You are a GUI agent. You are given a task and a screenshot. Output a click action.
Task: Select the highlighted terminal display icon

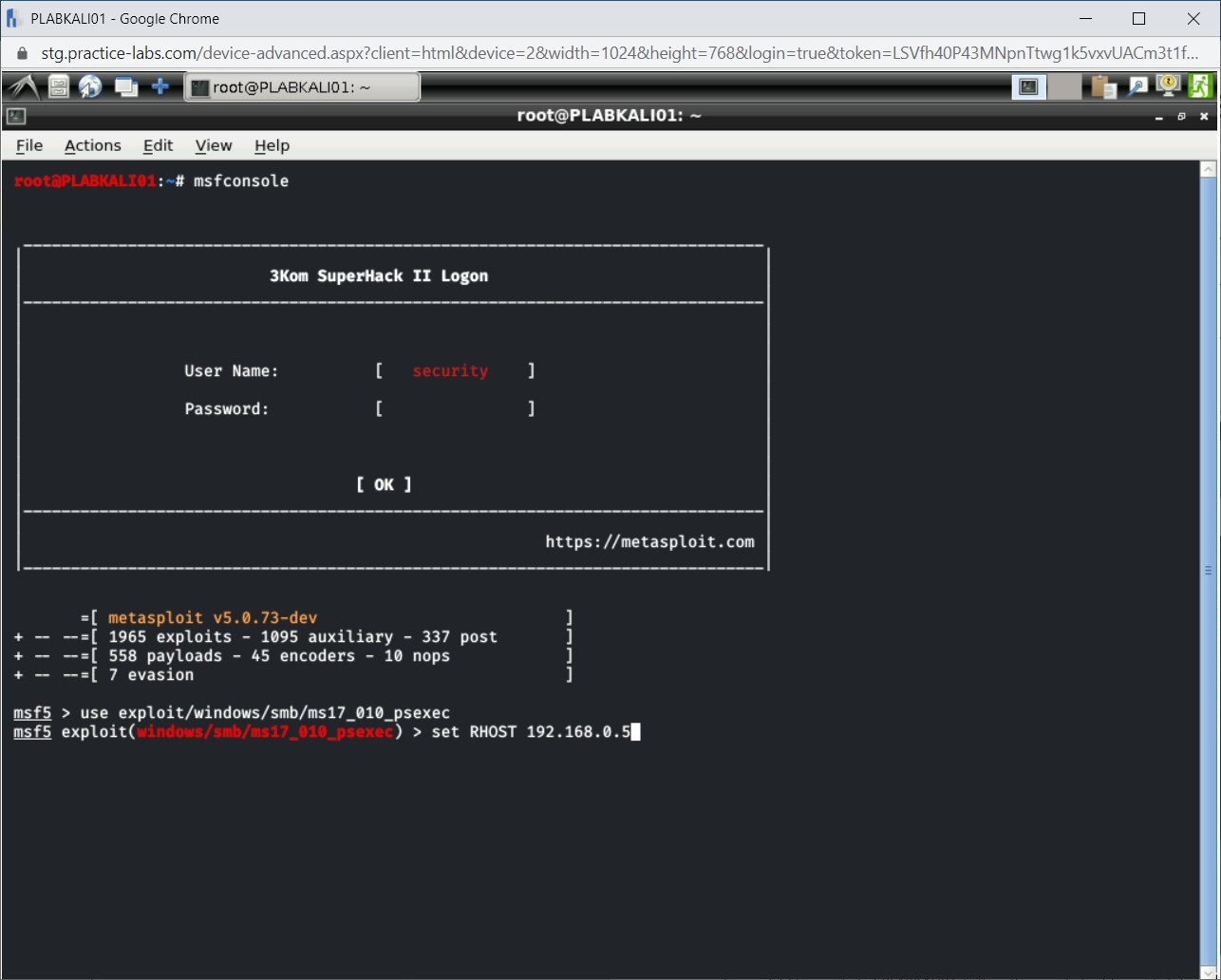(1028, 86)
